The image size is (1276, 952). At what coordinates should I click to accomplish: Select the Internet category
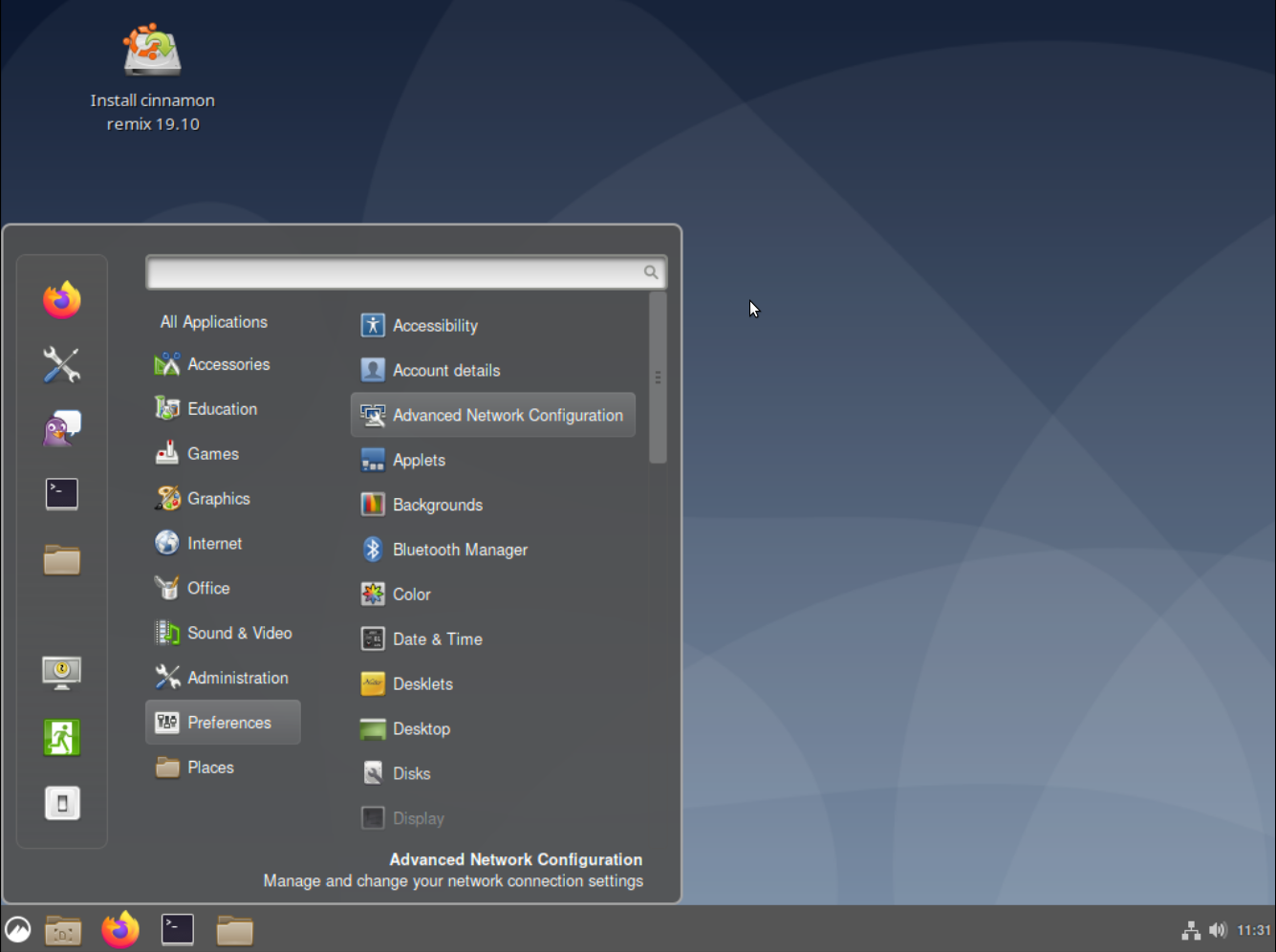(x=223, y=544)
